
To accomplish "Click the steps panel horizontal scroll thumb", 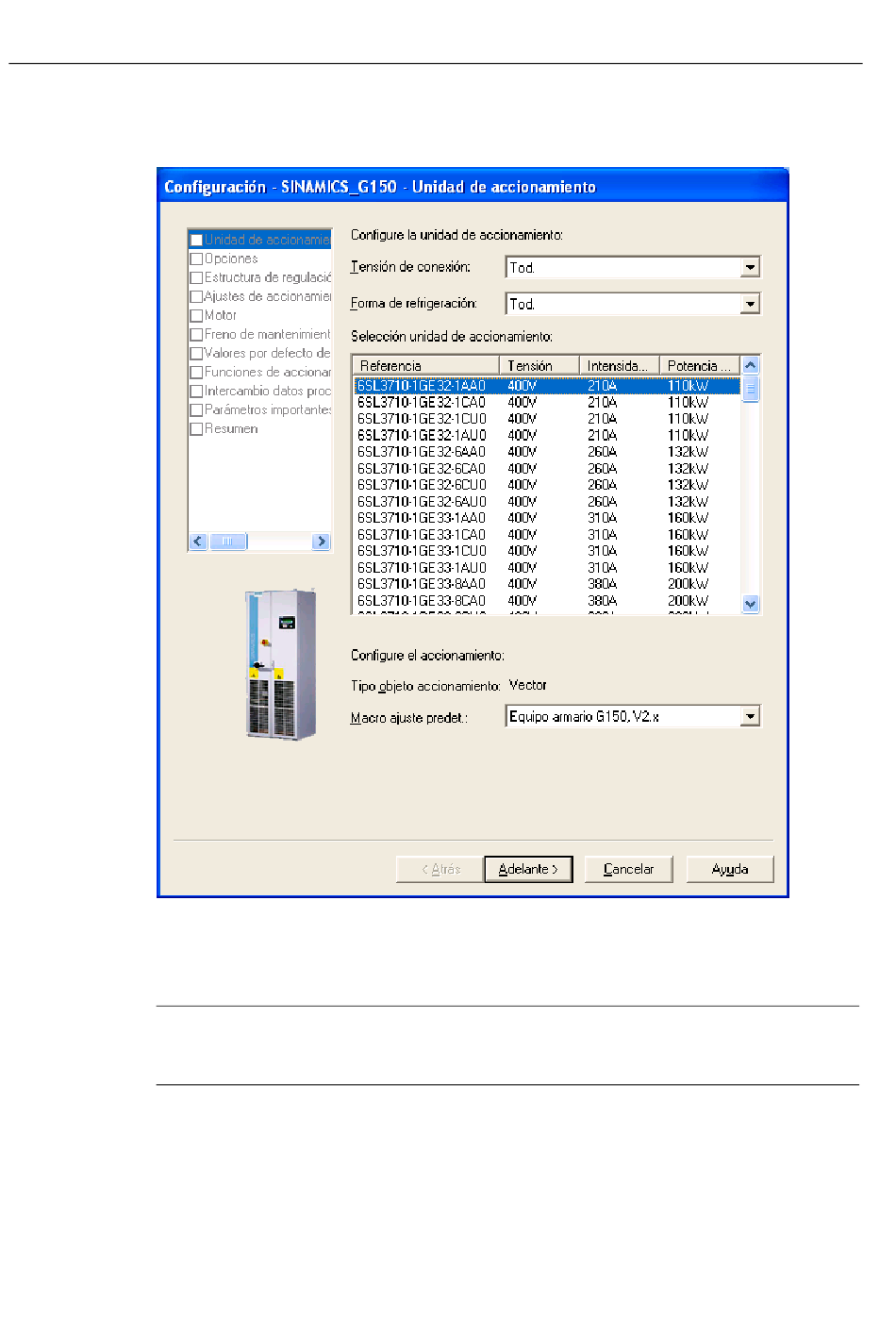I will pos(227,542).
